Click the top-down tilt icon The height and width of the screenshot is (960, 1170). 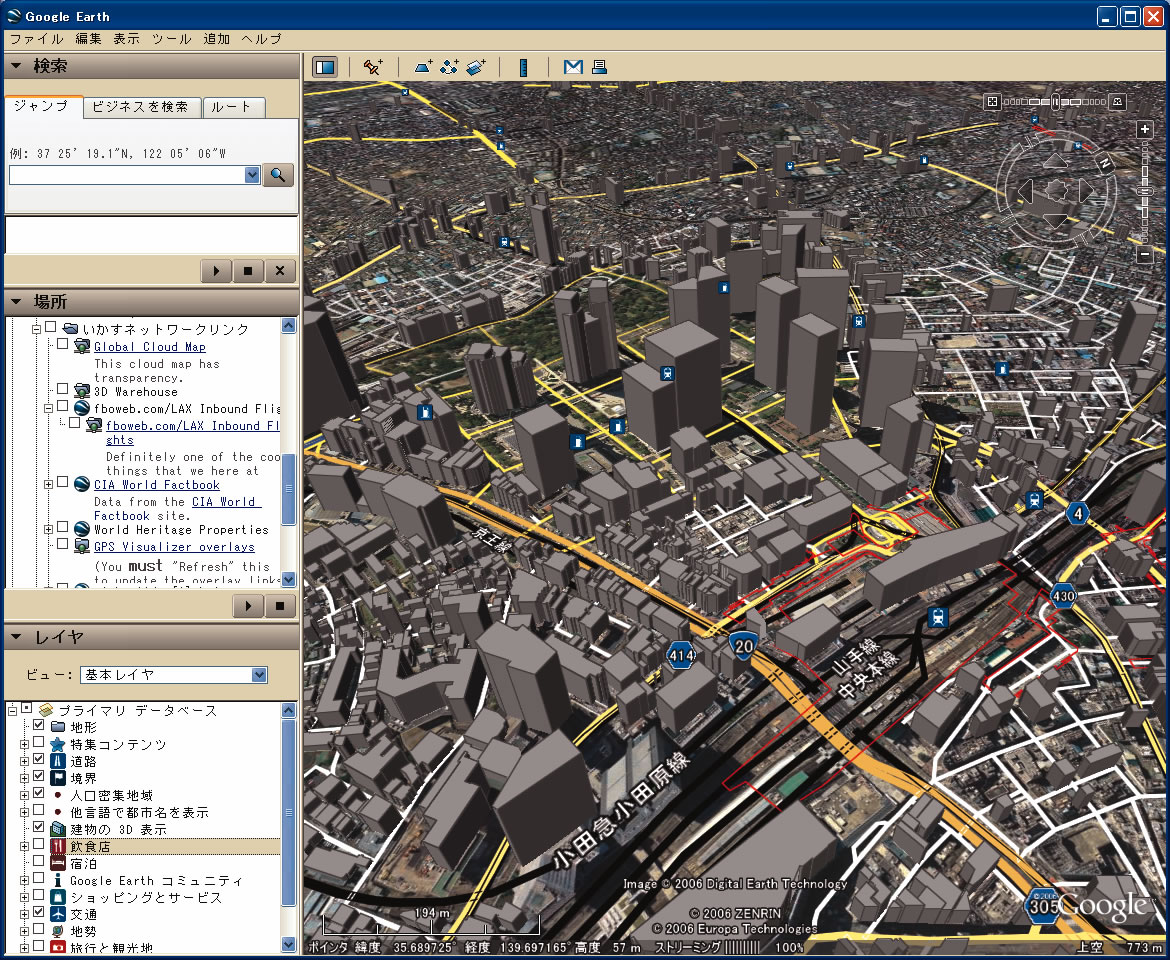point(992,101)
